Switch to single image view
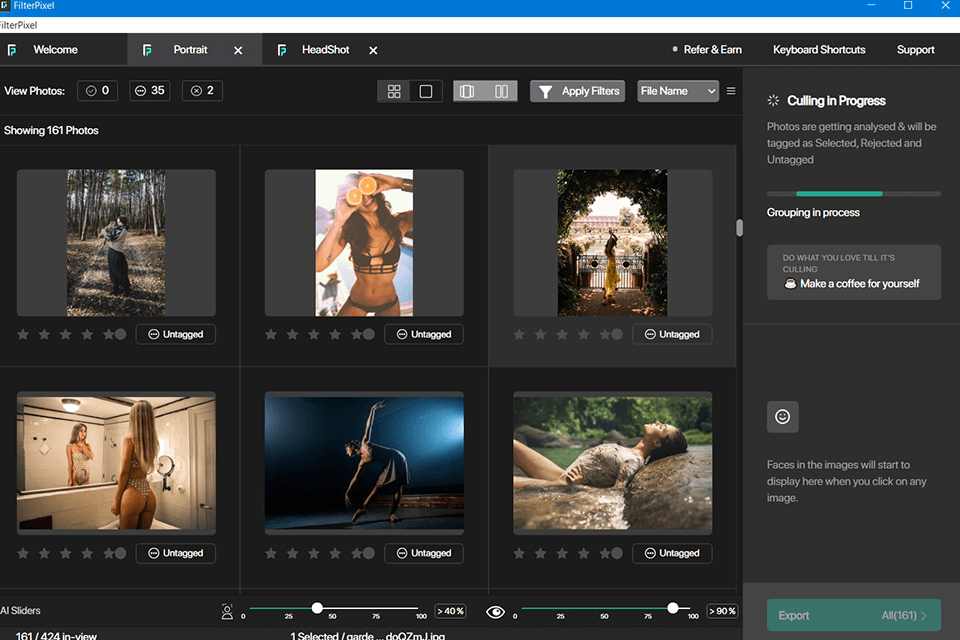Screen dimensions: 960x640 pos(426,91)
